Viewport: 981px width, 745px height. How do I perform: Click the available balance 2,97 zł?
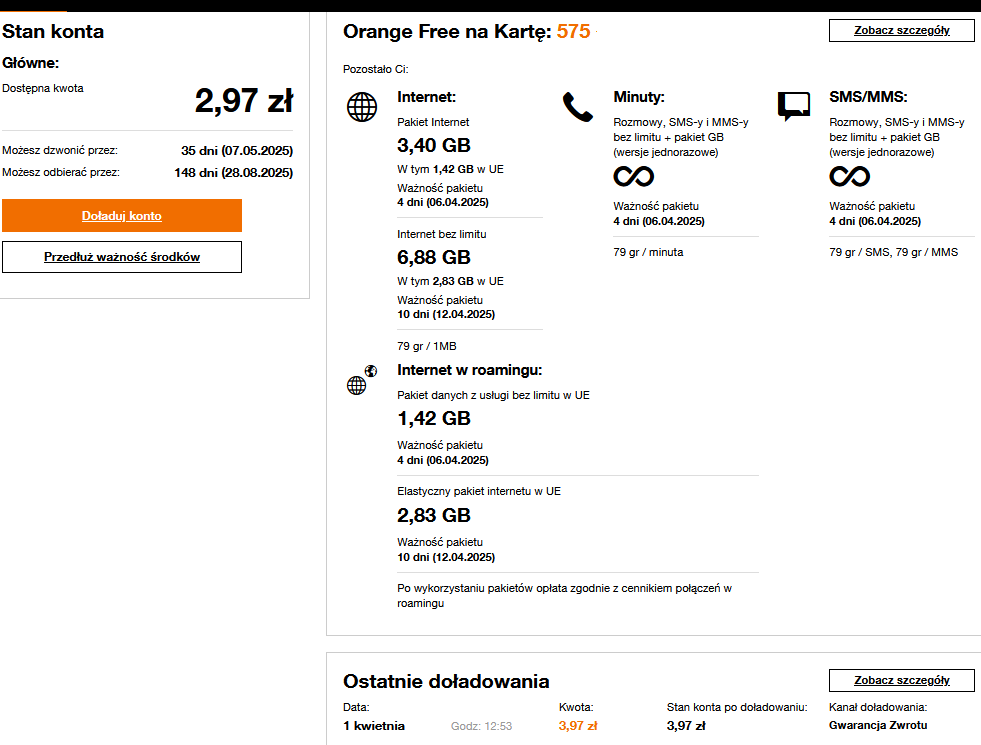(243, 101)
